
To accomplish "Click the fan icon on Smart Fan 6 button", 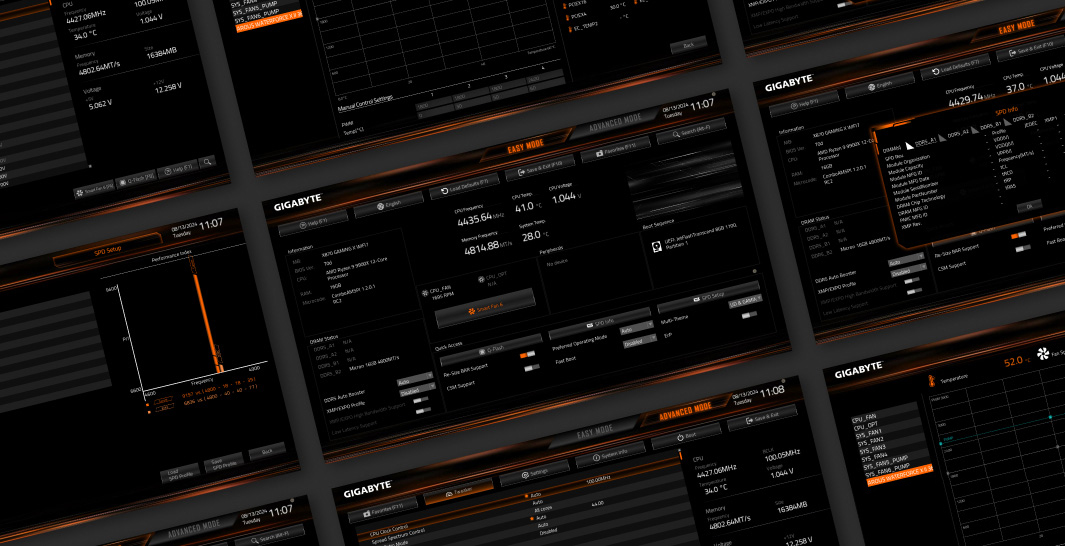I will 470,312.
